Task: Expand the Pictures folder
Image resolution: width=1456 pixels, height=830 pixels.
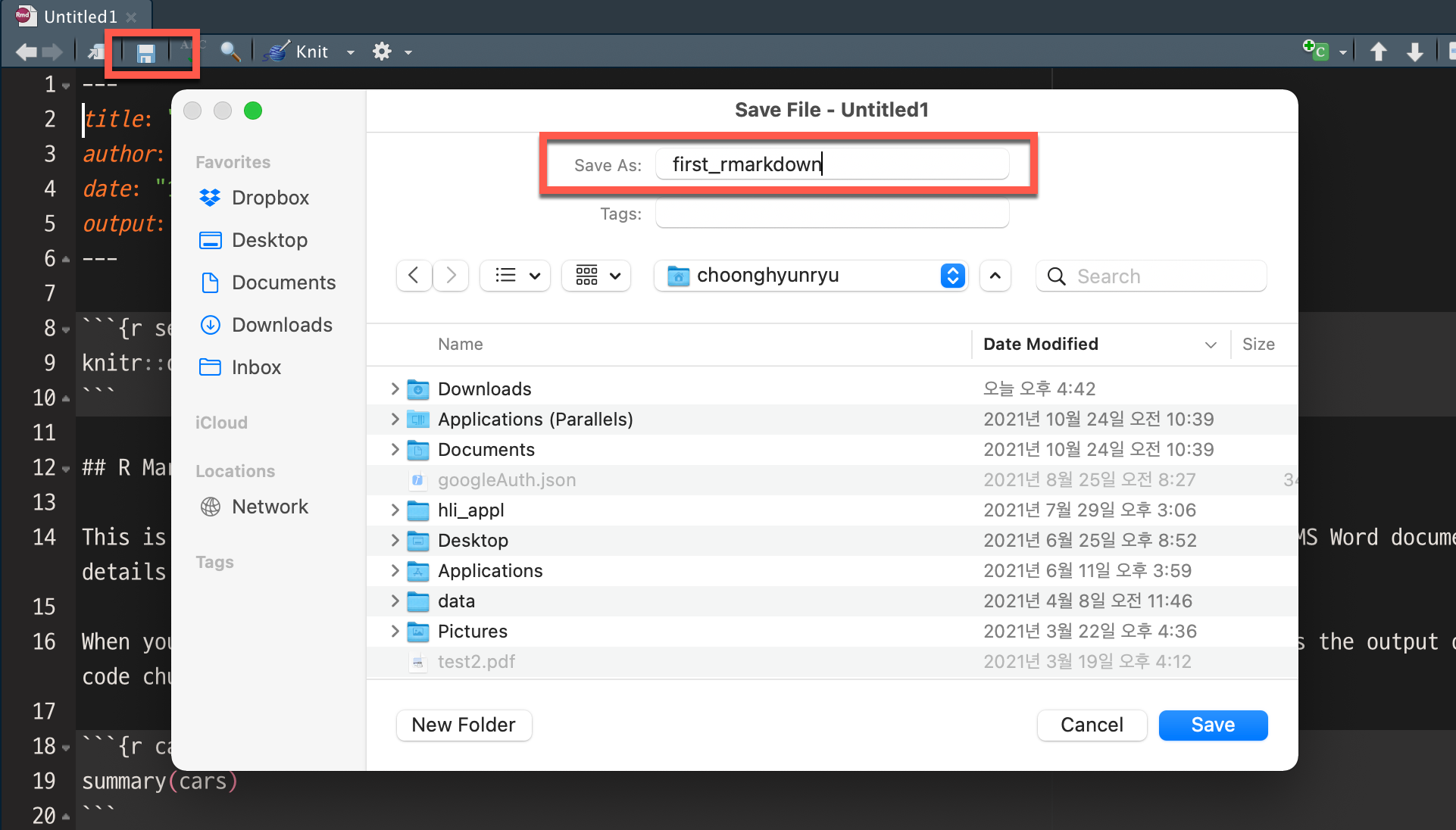Action: tap(395, 631)
